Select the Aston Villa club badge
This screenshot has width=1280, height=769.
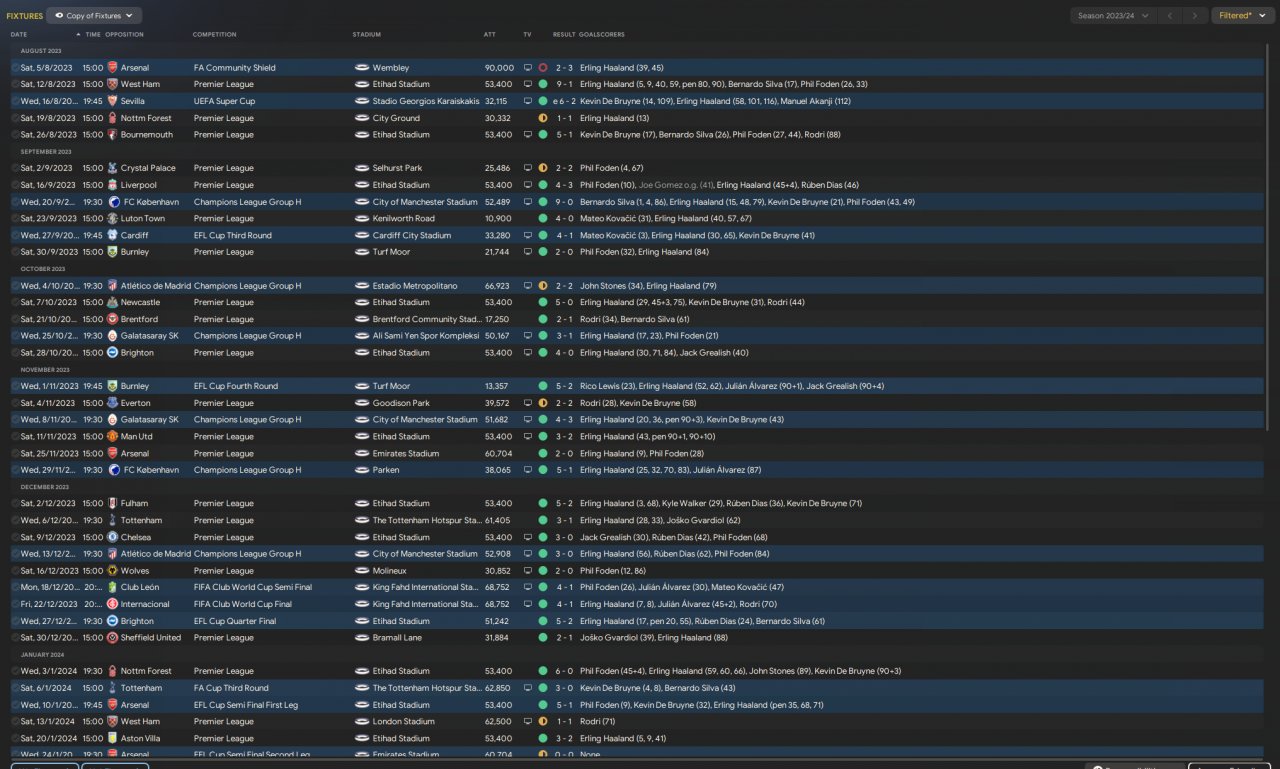(x=112, y=738)
